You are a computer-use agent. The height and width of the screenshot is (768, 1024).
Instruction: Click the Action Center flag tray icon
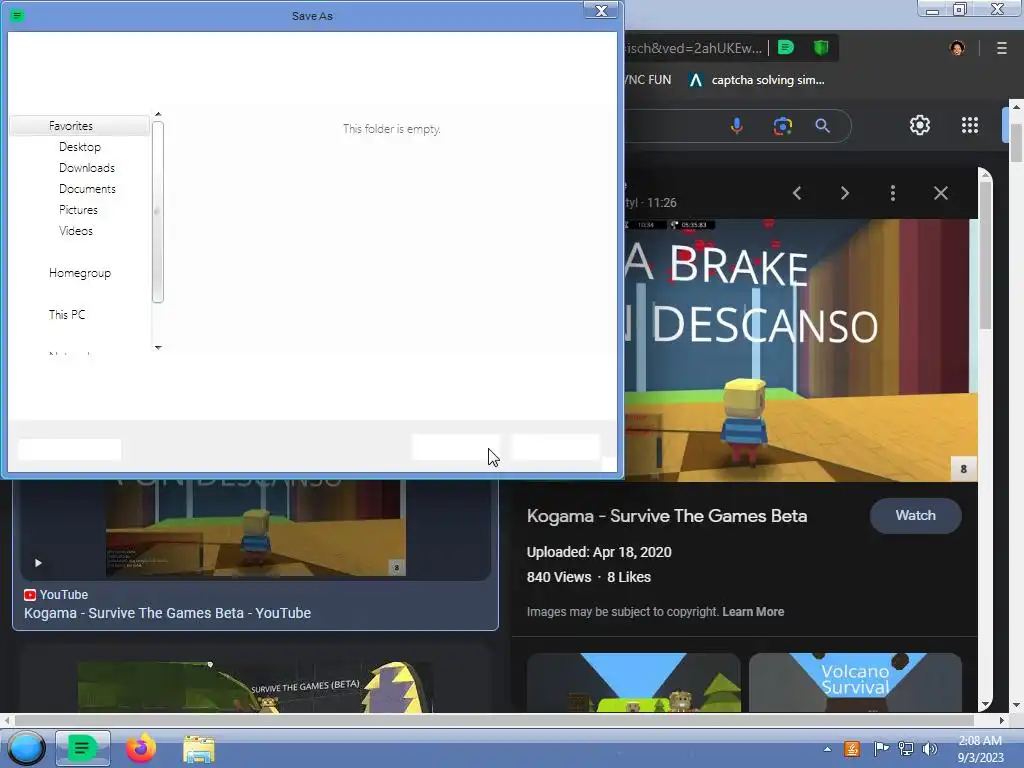(881, 748)
